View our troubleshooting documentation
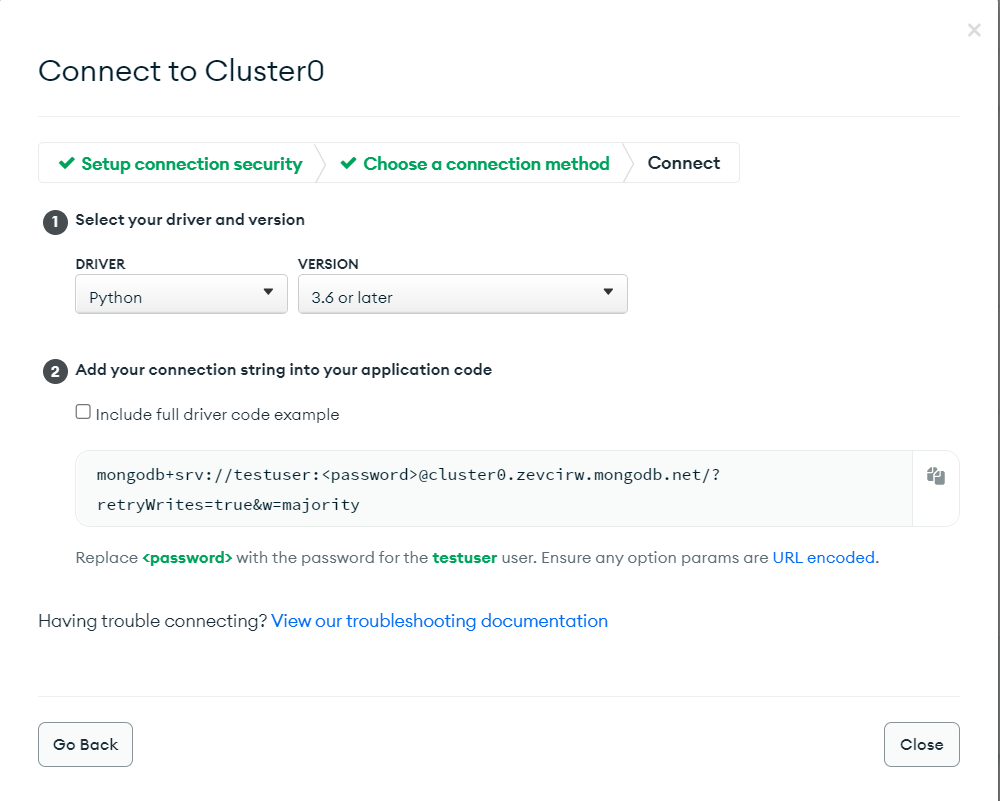The height and width of the screenshot is (801, 1000). (x=439, y=621)
